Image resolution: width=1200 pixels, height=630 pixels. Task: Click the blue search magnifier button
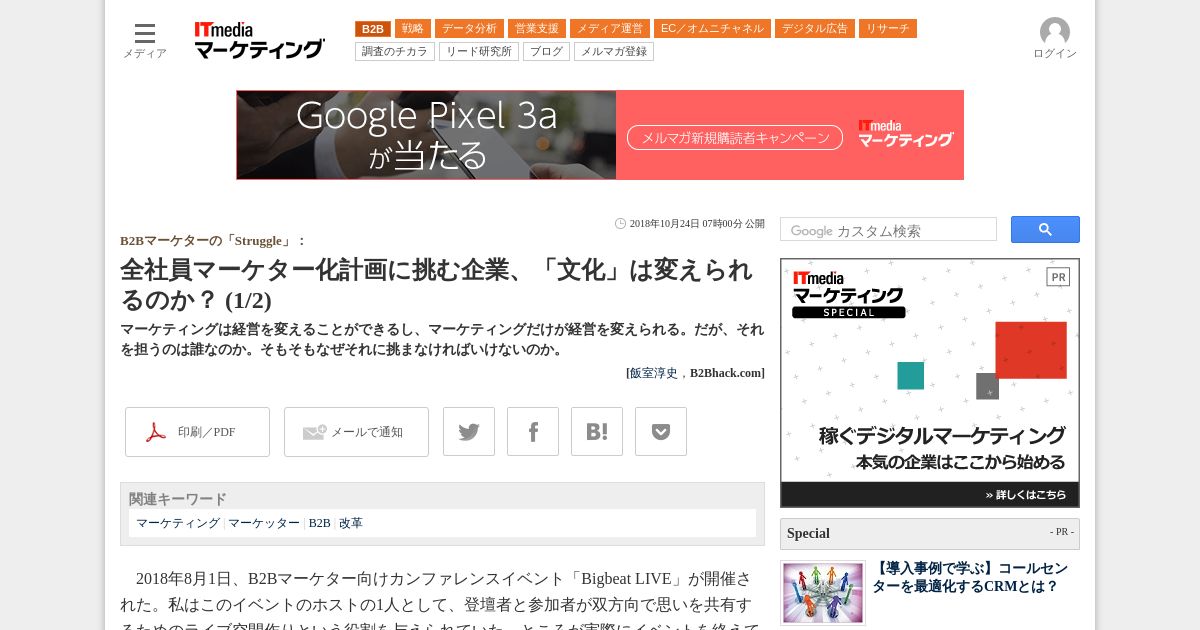1045,230
